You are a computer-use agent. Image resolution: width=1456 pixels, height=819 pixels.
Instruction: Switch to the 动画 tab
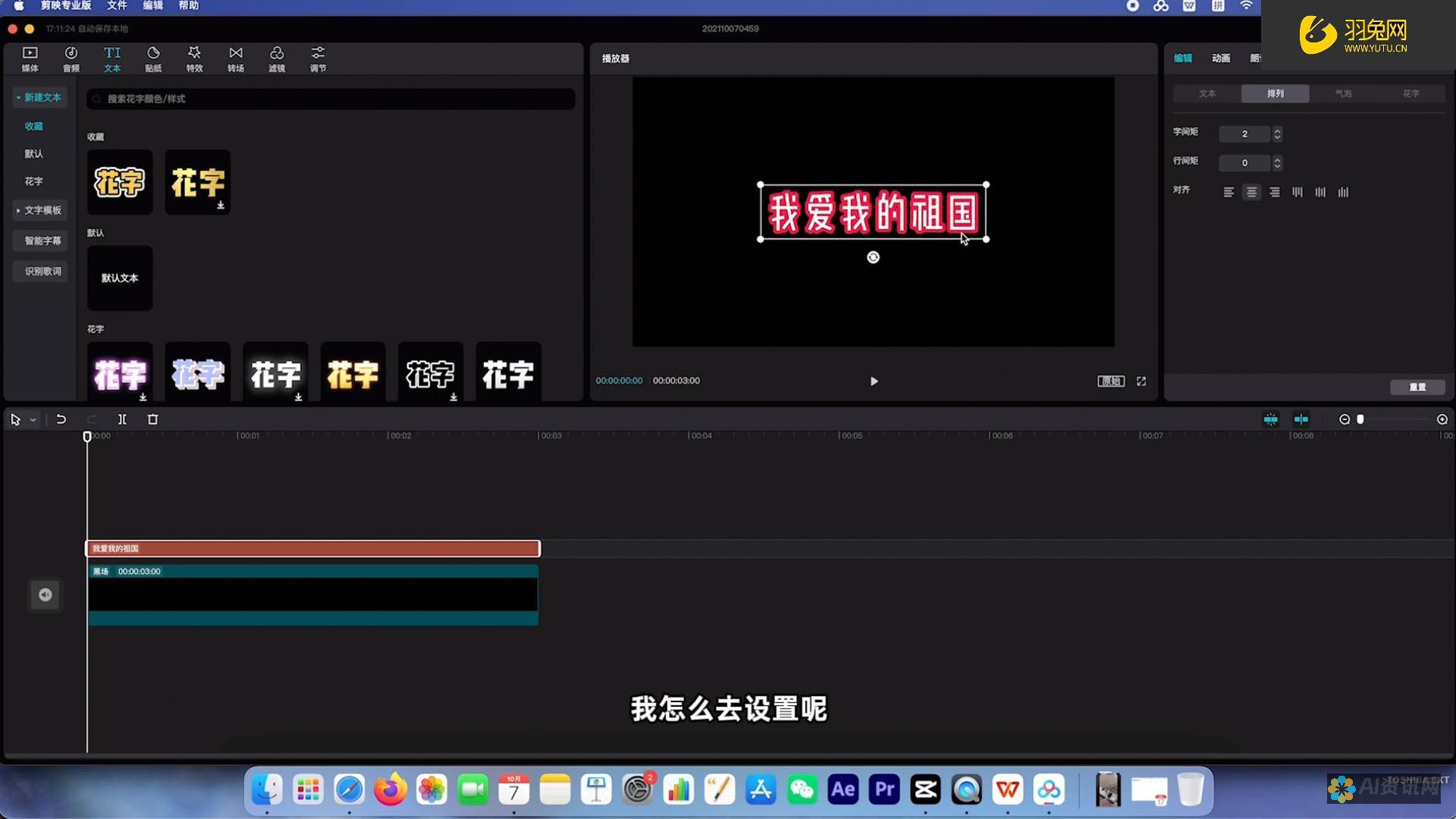(1221, 58)
